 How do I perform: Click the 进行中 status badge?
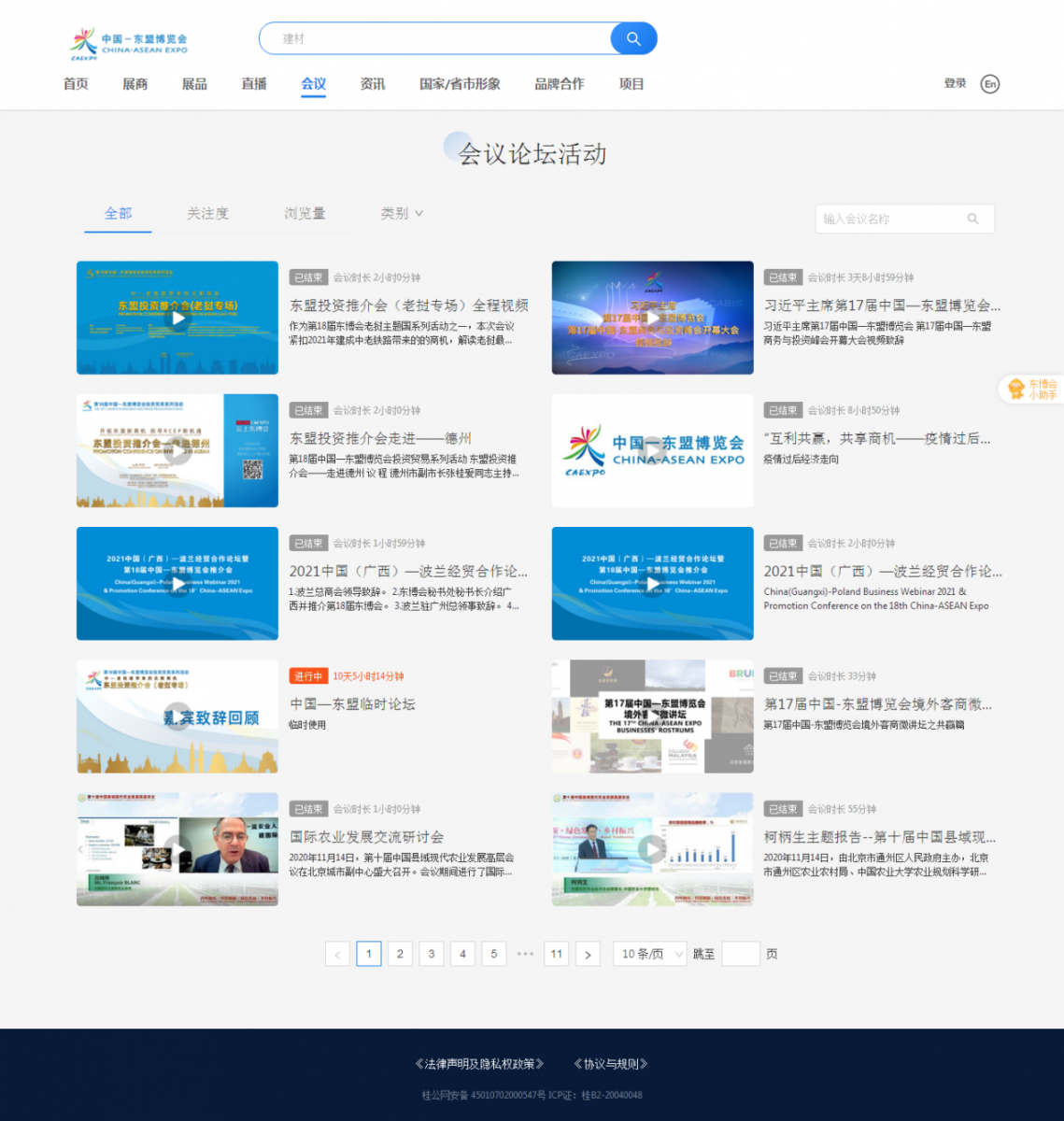[x=308, y=676]
